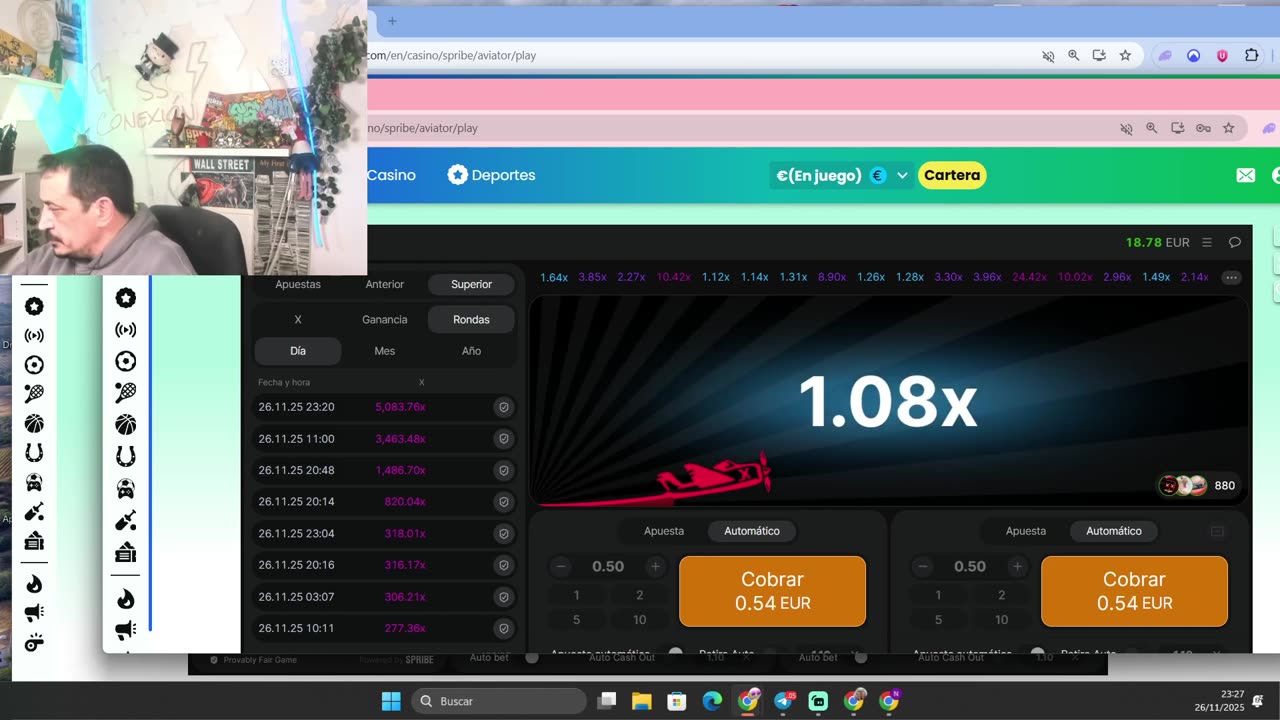Click the left bet amount field showing 0.50
The height and width of the screenshot is (720, 1280).
[608, 567]
